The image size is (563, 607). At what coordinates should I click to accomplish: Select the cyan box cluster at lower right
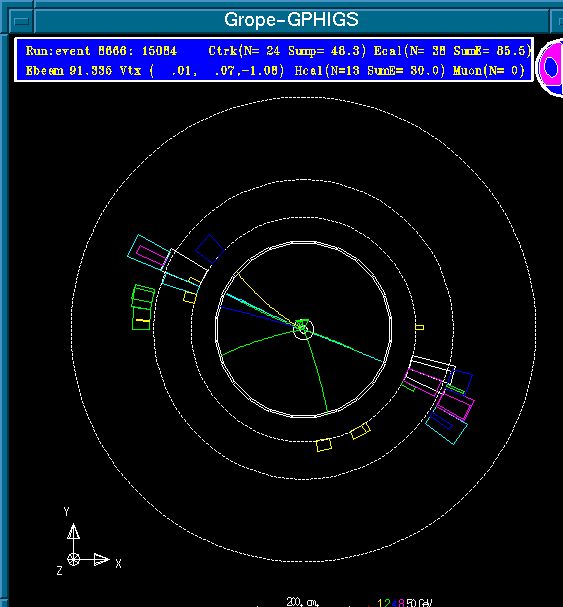pyautogui.click(x=446, y=425)
